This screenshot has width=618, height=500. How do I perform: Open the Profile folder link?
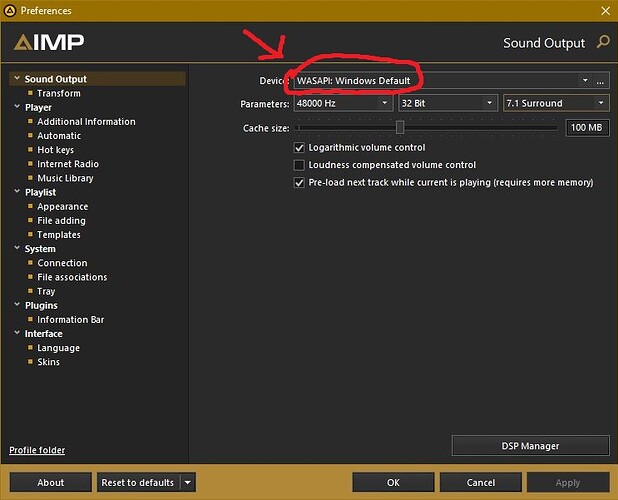coord(37,450)
